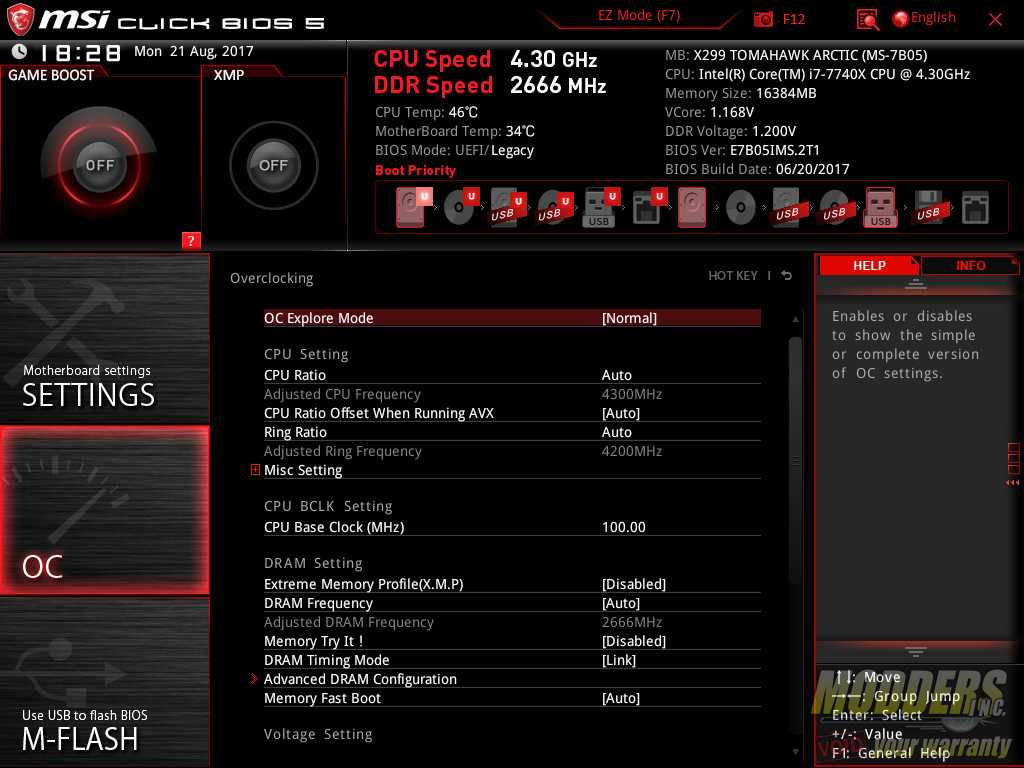Click the Adjusted DRAM Frequency 2666MHz row
The height and width of the screenshot is (768, 1024).
coord(512,622)
